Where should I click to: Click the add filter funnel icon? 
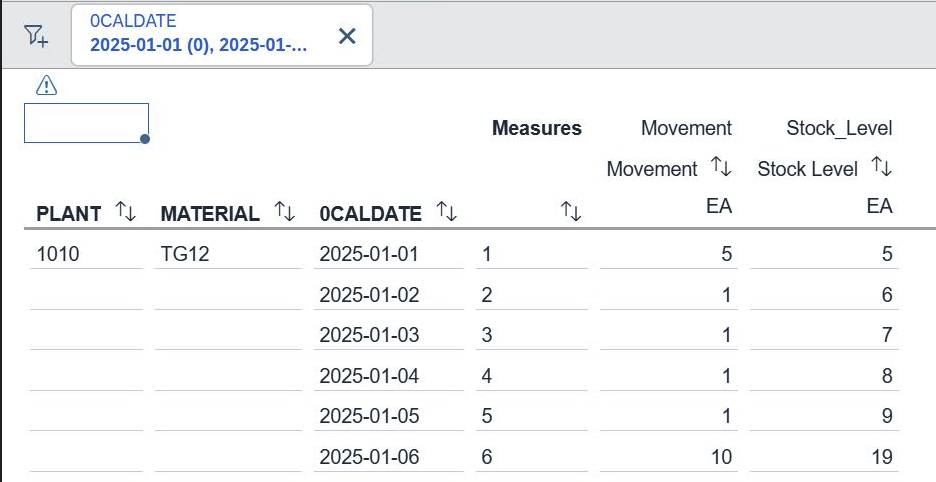point(36,36)
